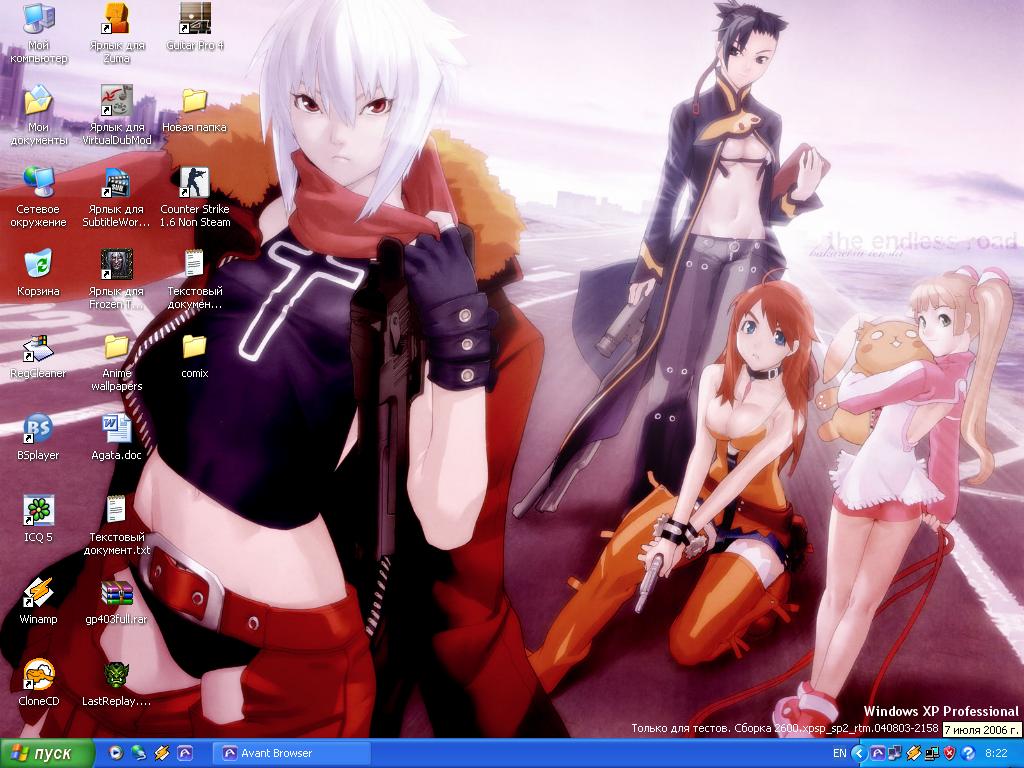The height and width of the screenshot is (768, 1024).
Task: Click the Winamp lightning tray icon
Action: [x=914, y=754]
